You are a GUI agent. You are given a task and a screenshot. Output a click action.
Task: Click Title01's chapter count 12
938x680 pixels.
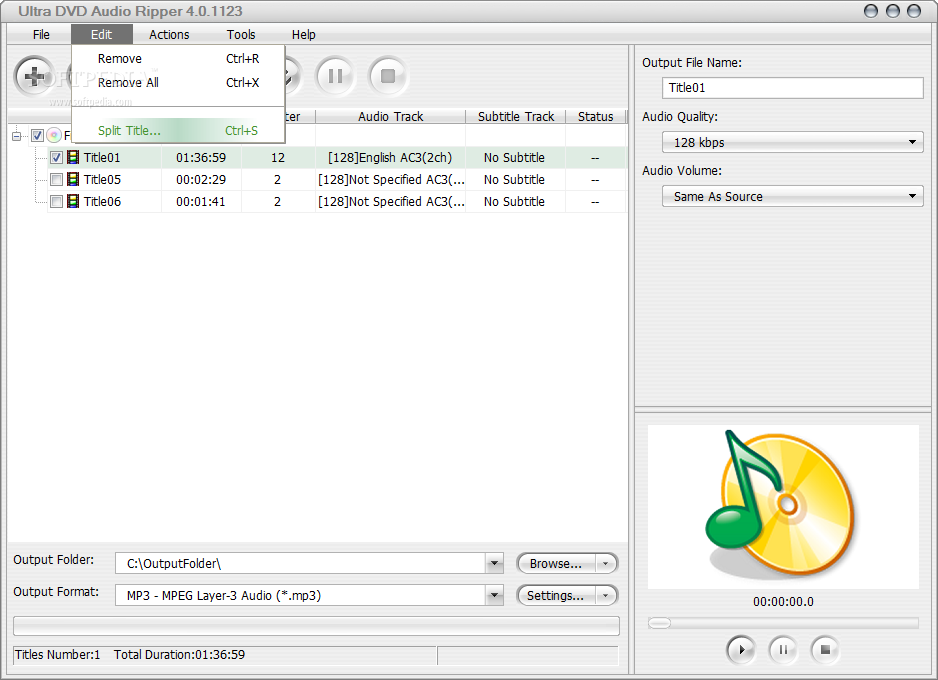point(278,158)
